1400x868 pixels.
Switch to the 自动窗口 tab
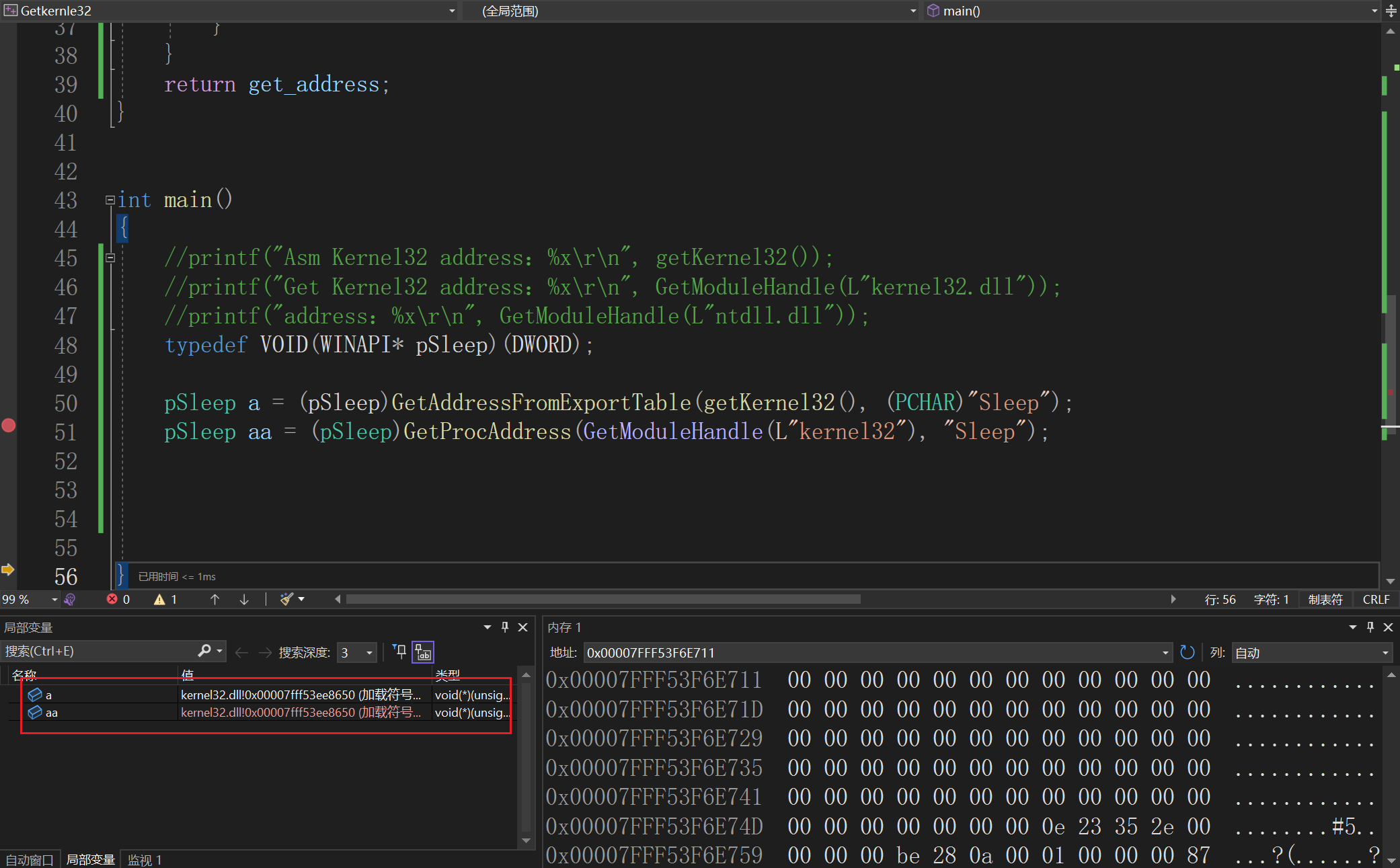[x=30, y=860]
